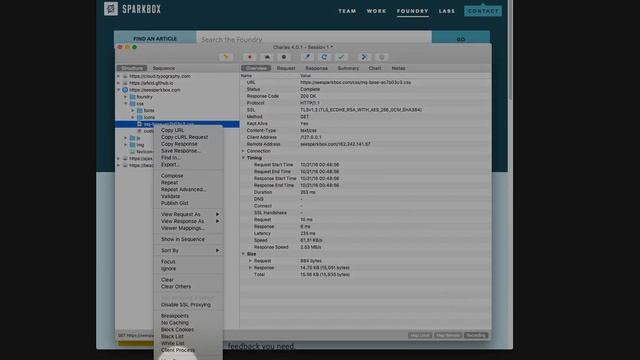Select Repeat Advanced... in context menu
The image size is (640, 360).
(x=184, y=189)
